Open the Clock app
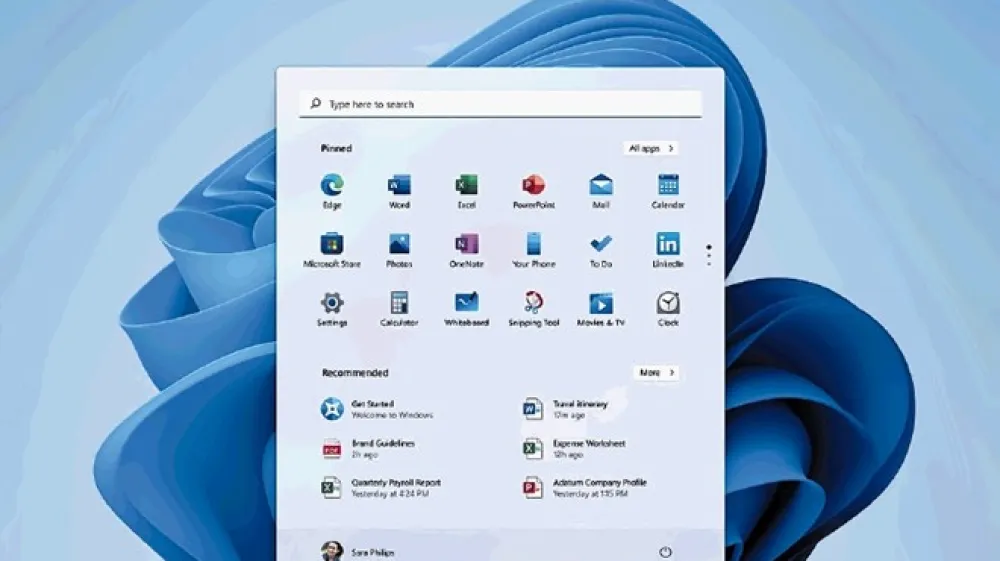This screenshot has height=561, width=1000. (668, 309)
